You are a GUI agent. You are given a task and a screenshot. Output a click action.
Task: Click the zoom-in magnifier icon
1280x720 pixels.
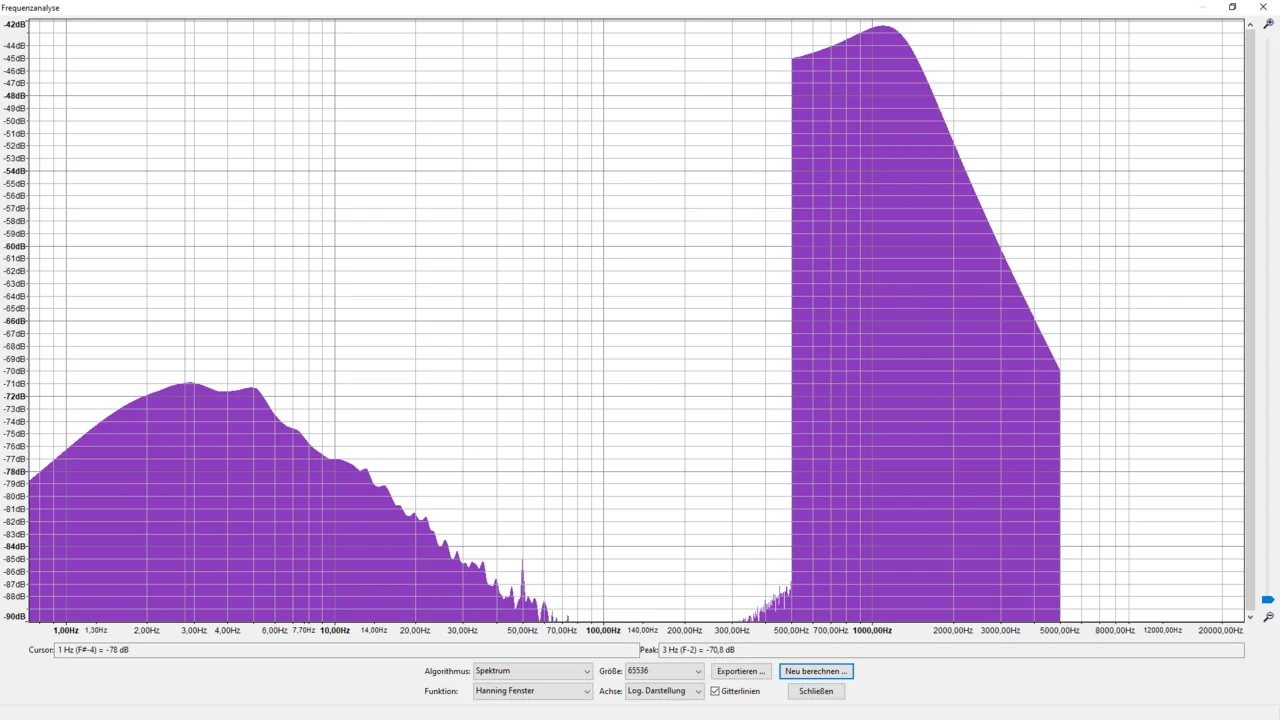(x=1268, y=24)
